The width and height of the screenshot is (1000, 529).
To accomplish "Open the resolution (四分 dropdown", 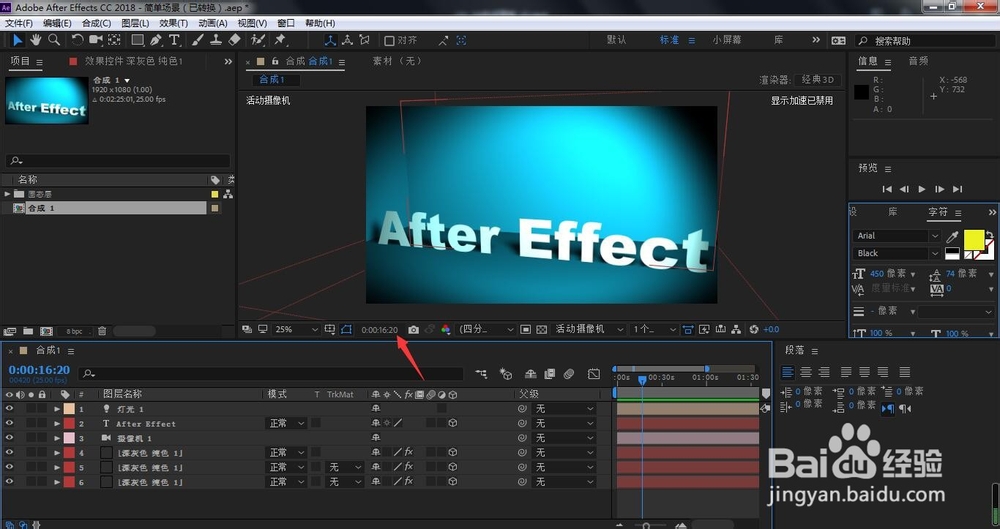I will click(486, 329).
